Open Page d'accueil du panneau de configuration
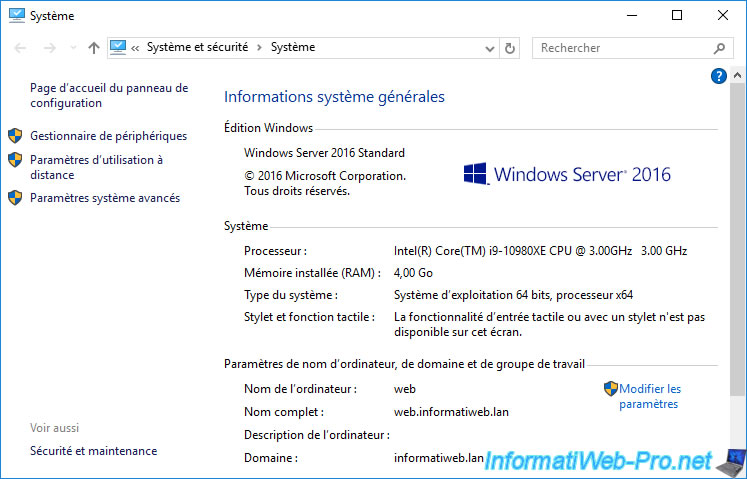This screenshot has width=747, height=479. coord(109,95)
